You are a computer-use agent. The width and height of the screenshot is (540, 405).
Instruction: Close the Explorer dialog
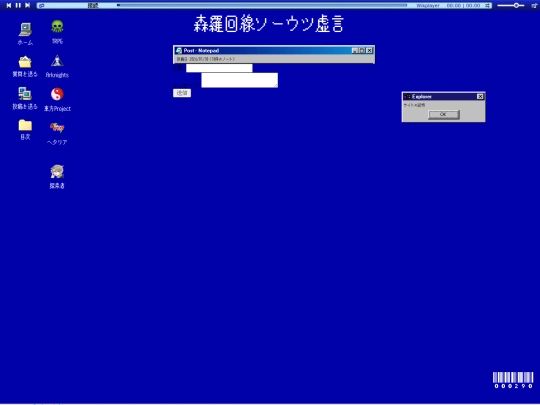[480, 96]
